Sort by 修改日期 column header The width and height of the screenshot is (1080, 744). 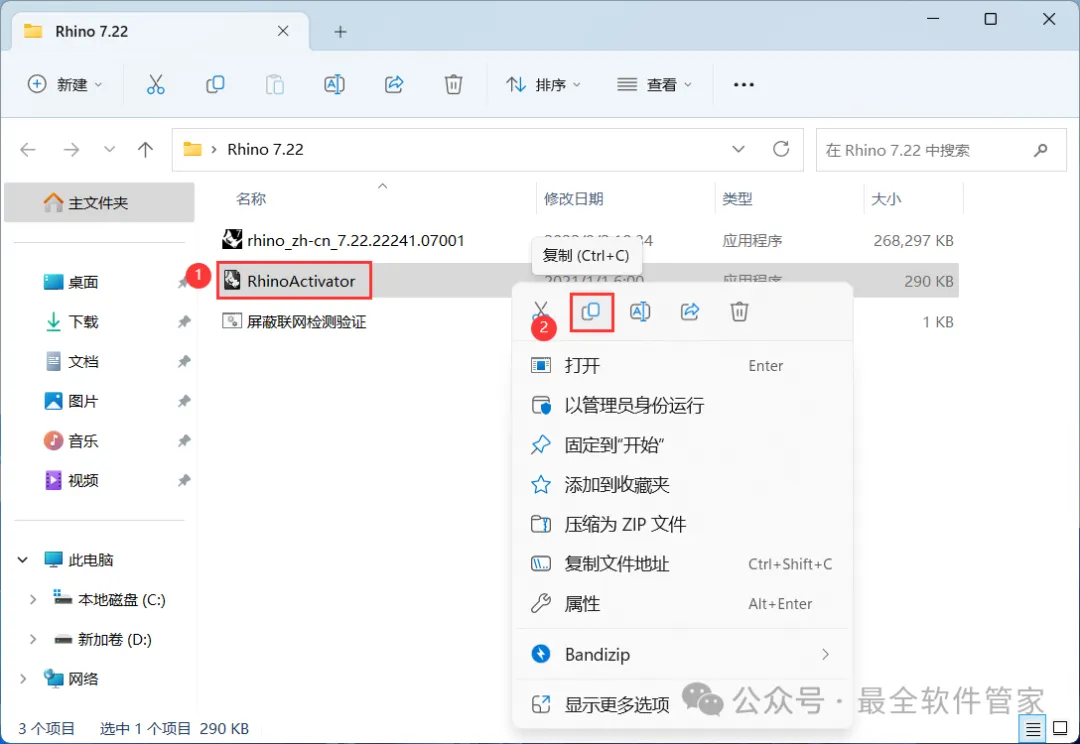pyautogui.click(x=574, y=199)
